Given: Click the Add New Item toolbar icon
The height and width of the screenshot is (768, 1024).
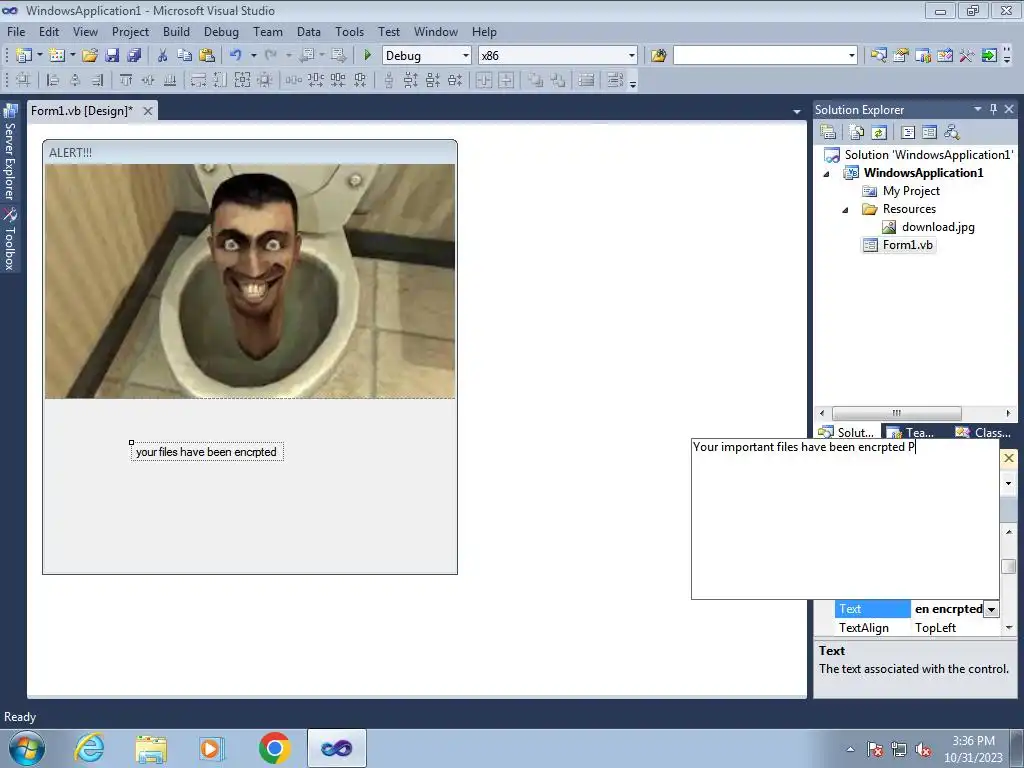Looking at the screenshot, I should pos(57,56).
